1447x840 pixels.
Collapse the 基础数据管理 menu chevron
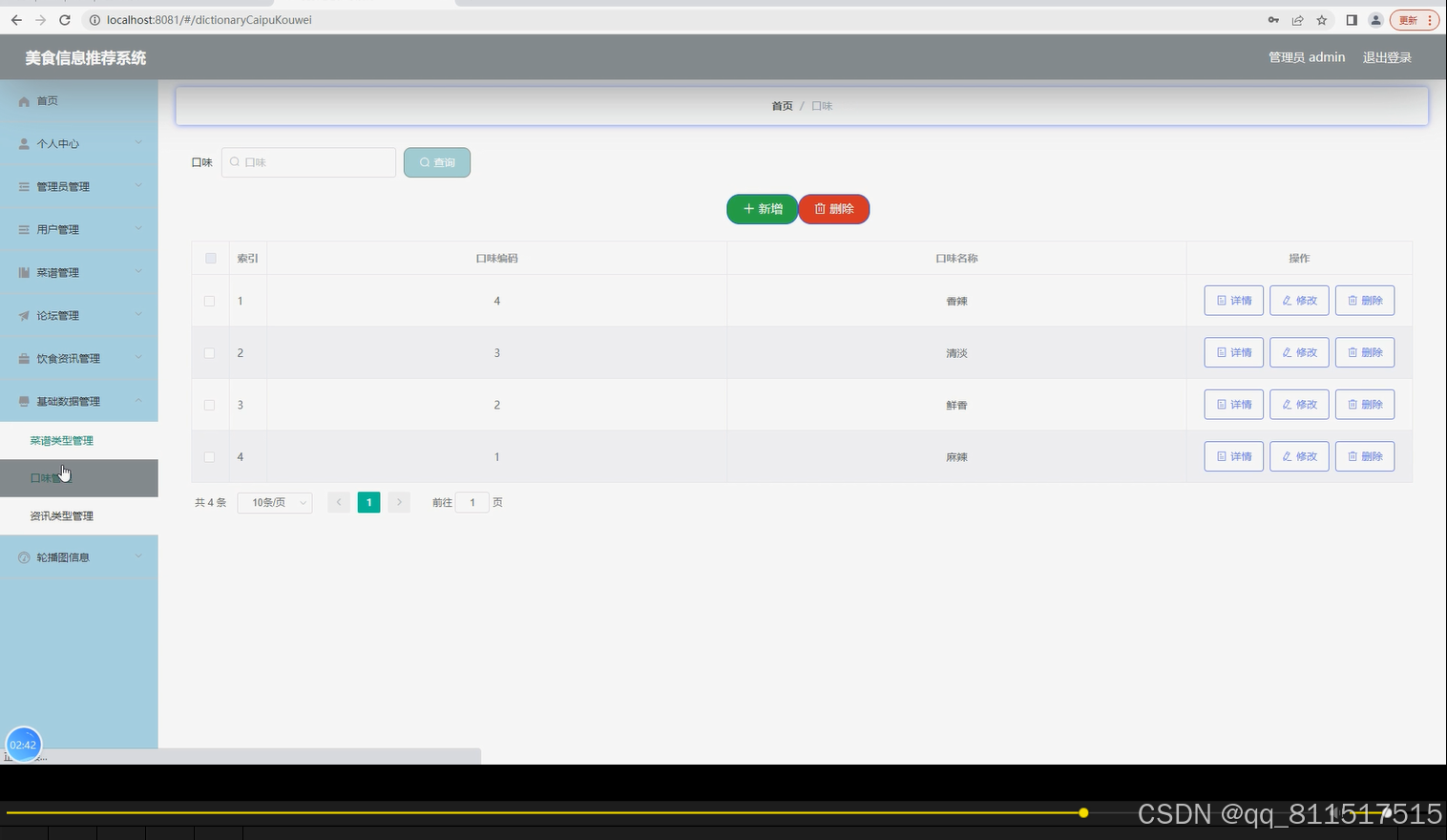coord(138,401)
